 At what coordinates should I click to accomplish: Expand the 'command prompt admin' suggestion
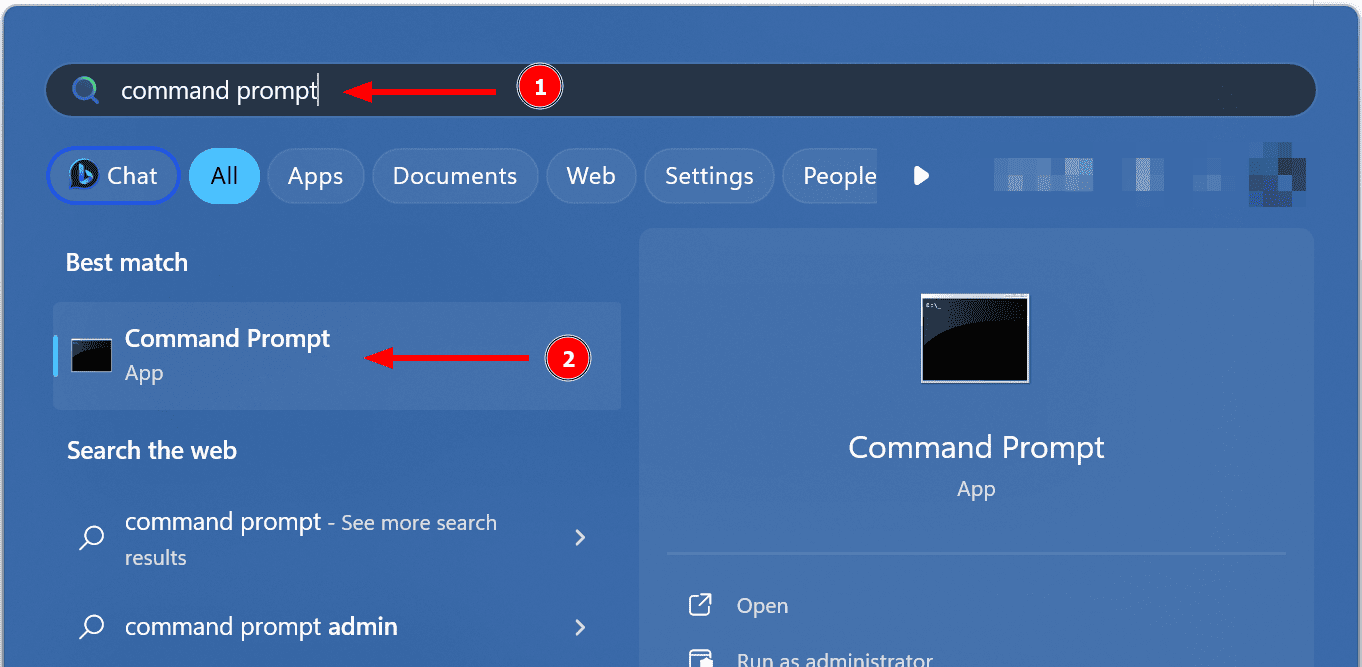tap(580, 627)
